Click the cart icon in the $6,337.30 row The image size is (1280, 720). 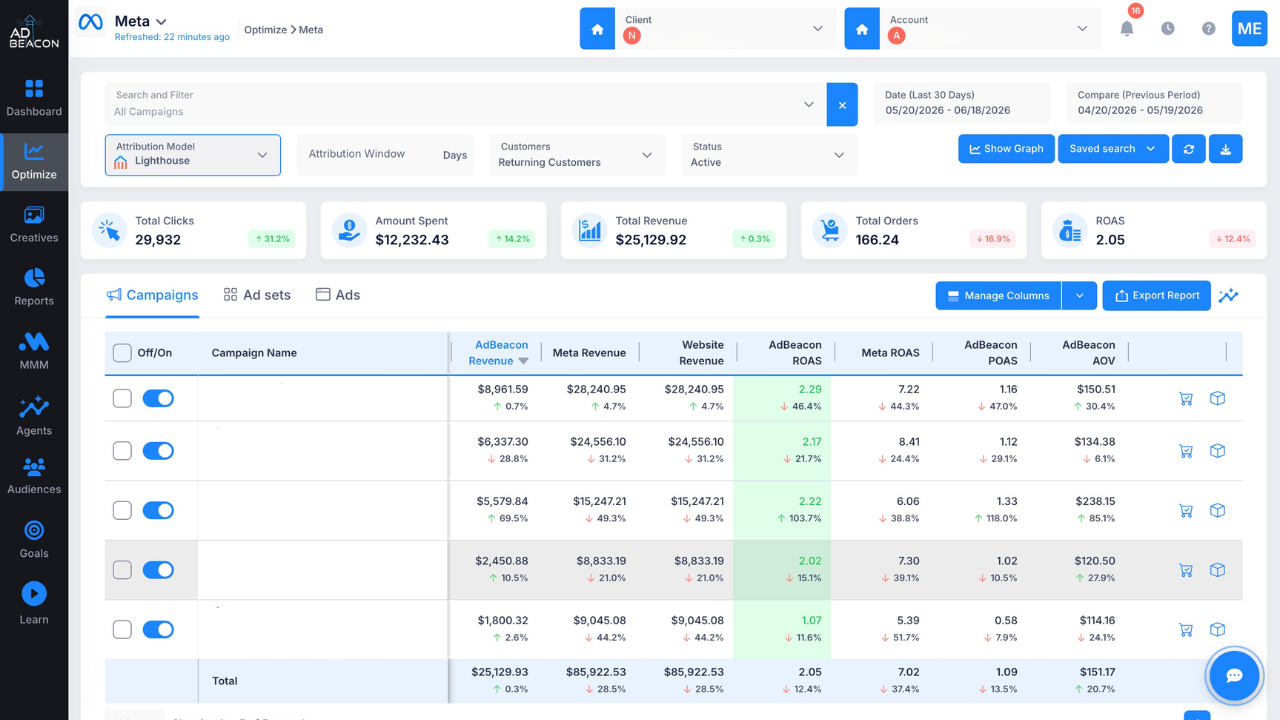pyautogui.click(x=1186, y=450)
